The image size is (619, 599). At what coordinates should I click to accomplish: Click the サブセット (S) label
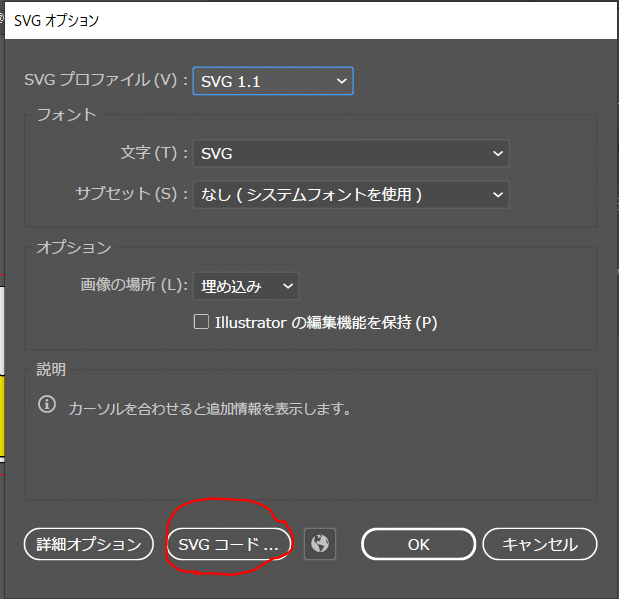pos(131,194)
